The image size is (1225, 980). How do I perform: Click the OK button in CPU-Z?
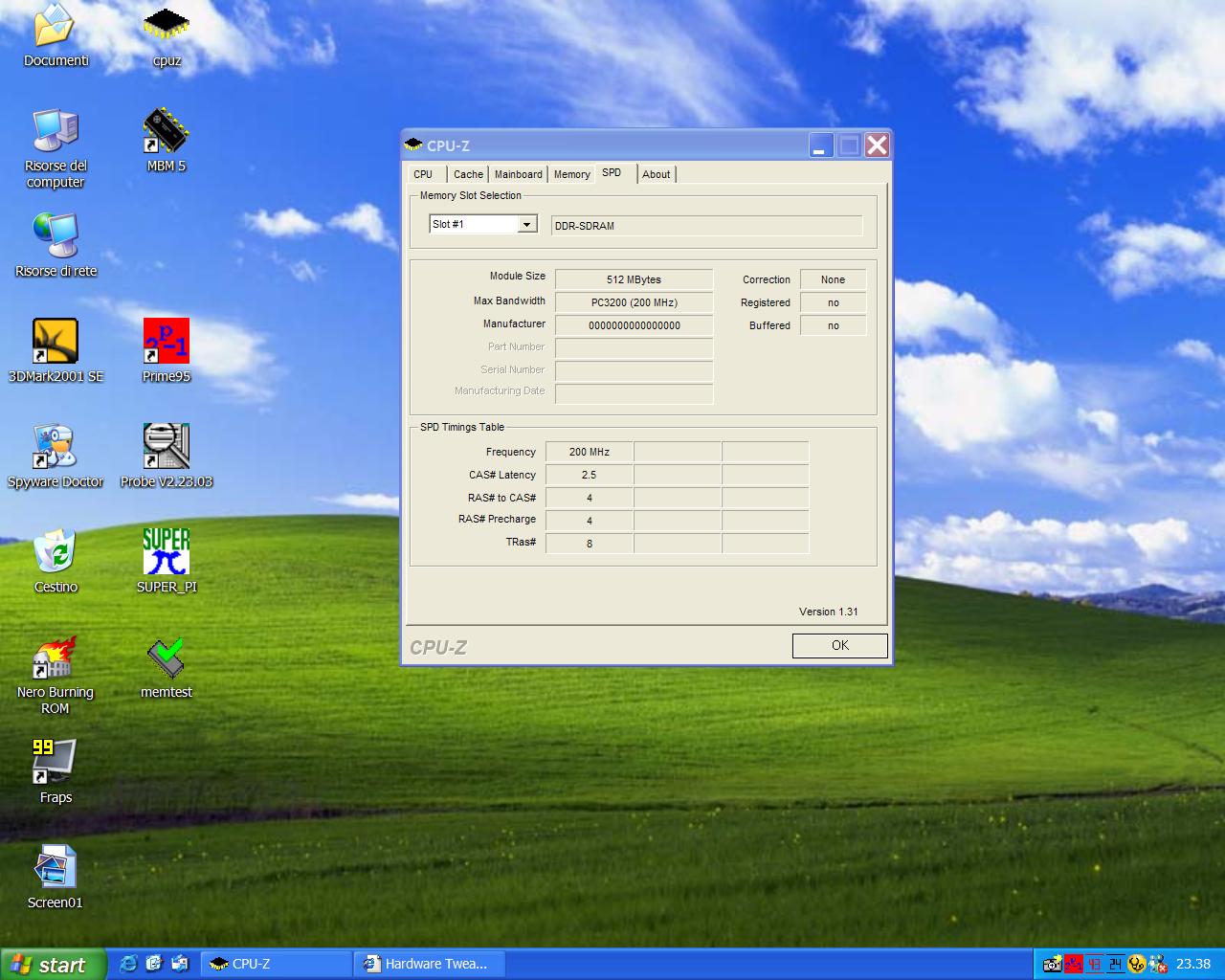839,645
